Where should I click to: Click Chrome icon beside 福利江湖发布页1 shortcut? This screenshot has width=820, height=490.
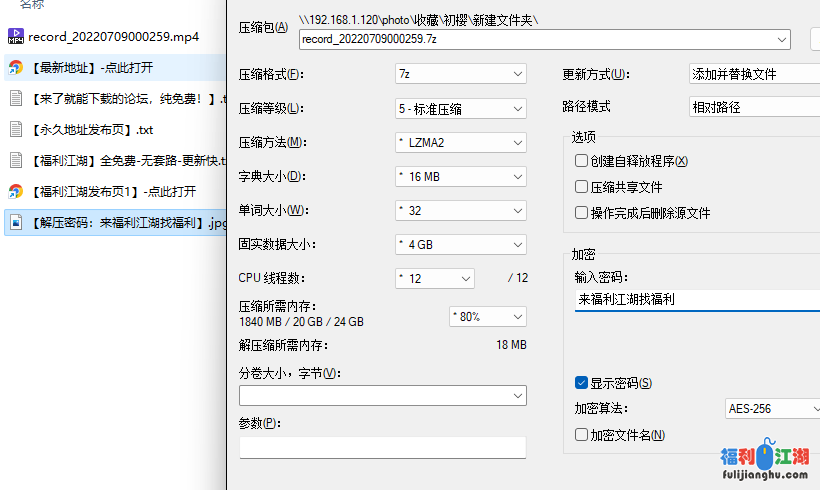pos(16,191)
